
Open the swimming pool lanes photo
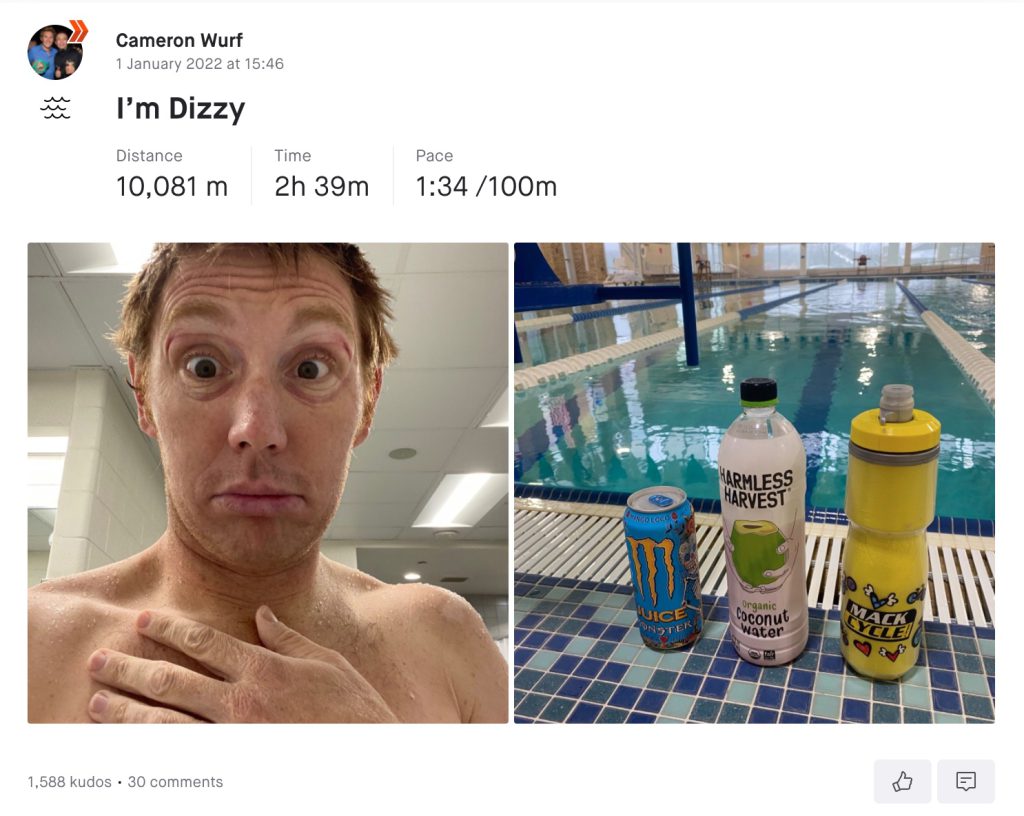[754, 483]
